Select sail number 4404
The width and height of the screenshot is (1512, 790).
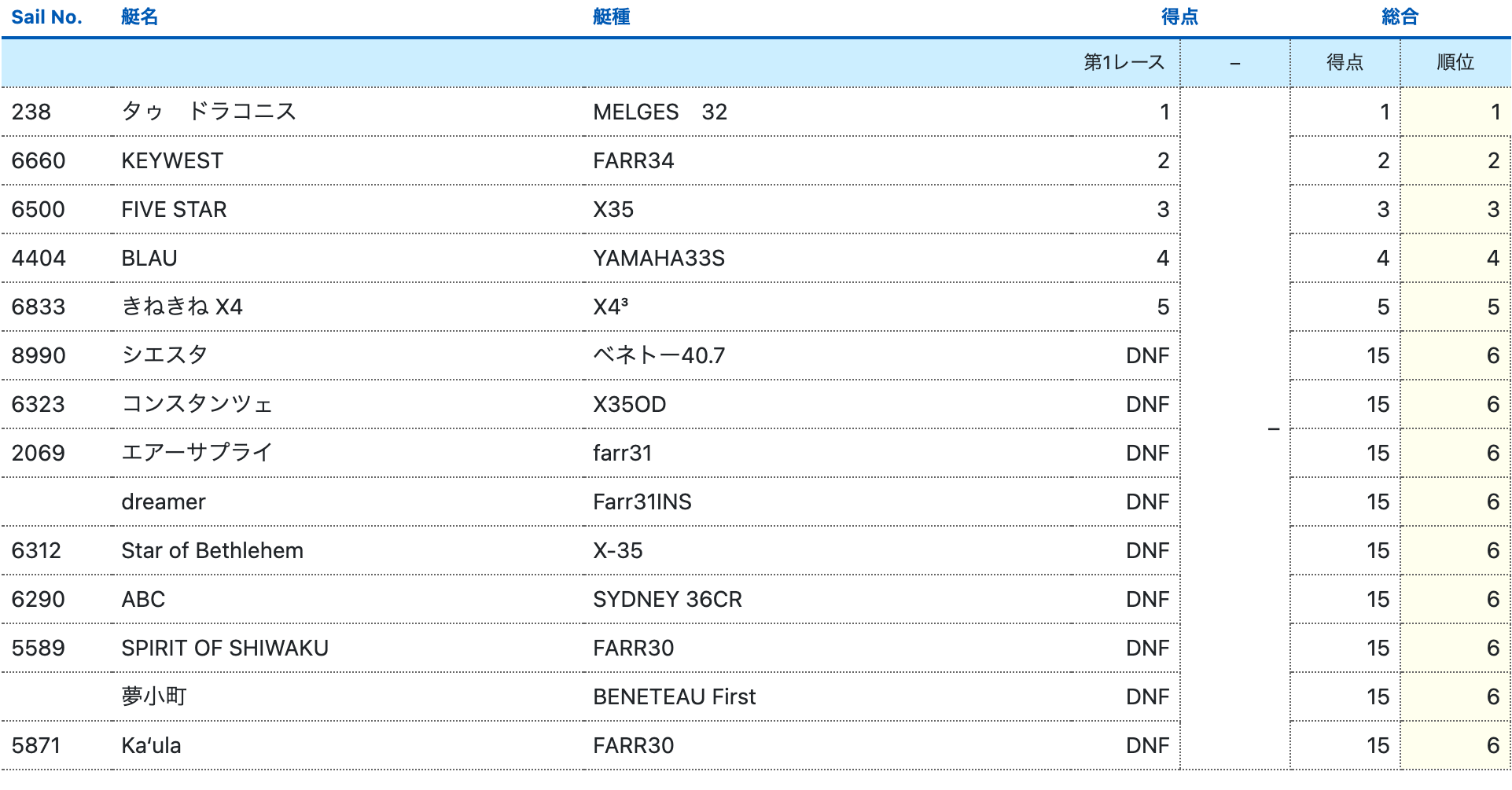[39, 259]
